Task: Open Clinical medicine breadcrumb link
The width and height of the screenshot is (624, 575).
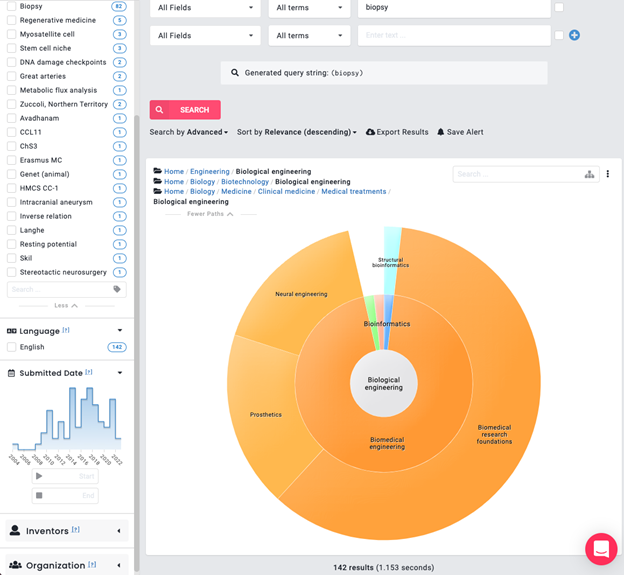Action: pyautogui.click(x=286, y=191)
